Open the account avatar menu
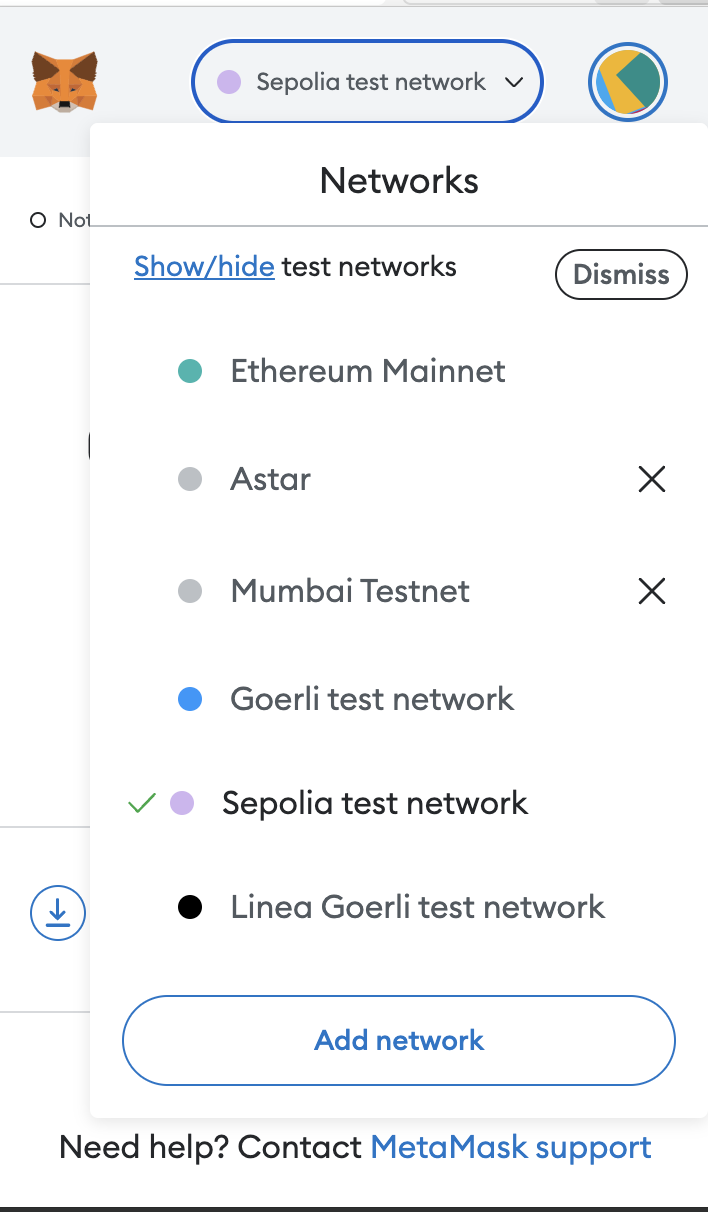Image resolution: width=708 pixels, height=1212 pixels. pos(628,83)
